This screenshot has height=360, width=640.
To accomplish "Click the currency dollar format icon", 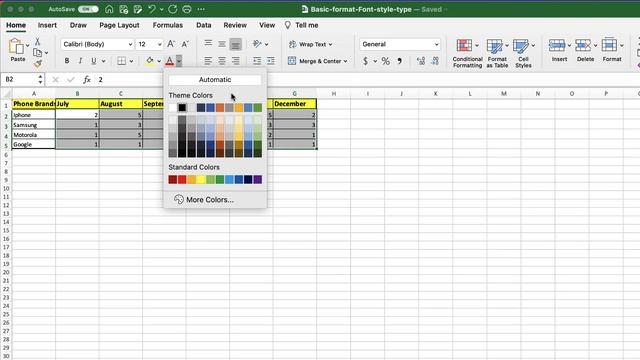I will (x=365, y=61).
